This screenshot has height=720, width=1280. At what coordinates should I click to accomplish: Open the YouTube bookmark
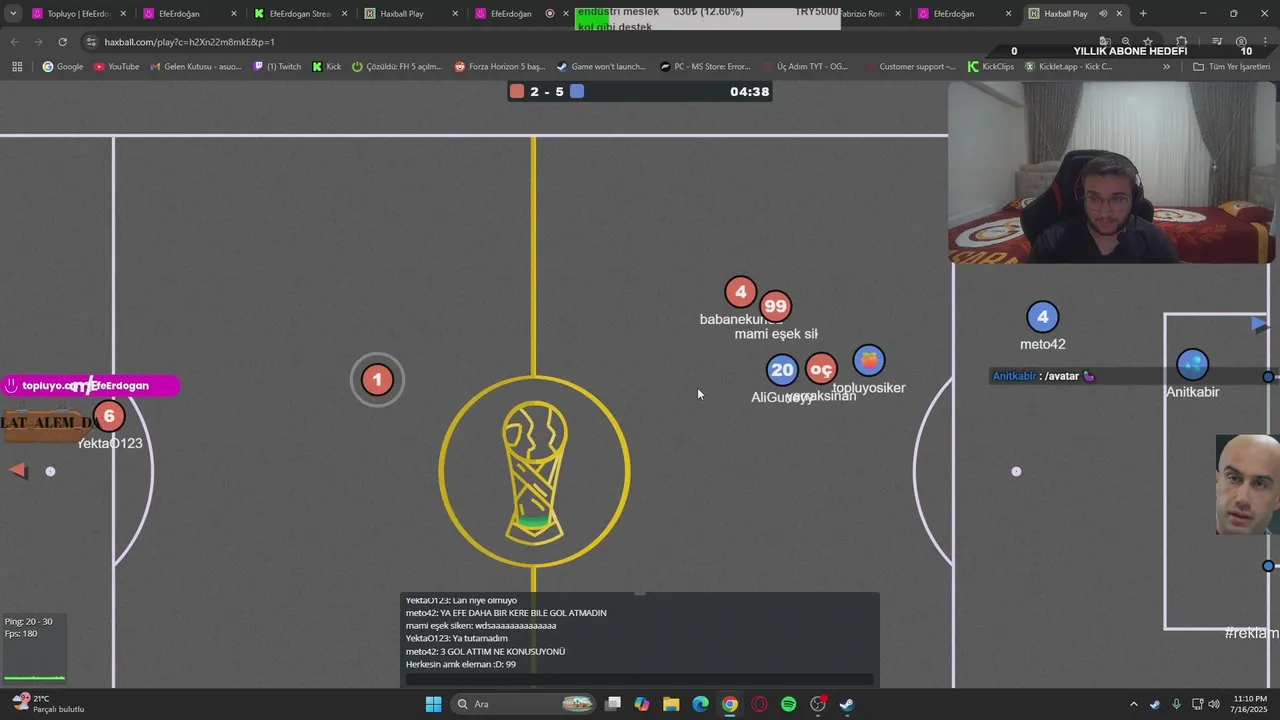(x=116, y=67)
